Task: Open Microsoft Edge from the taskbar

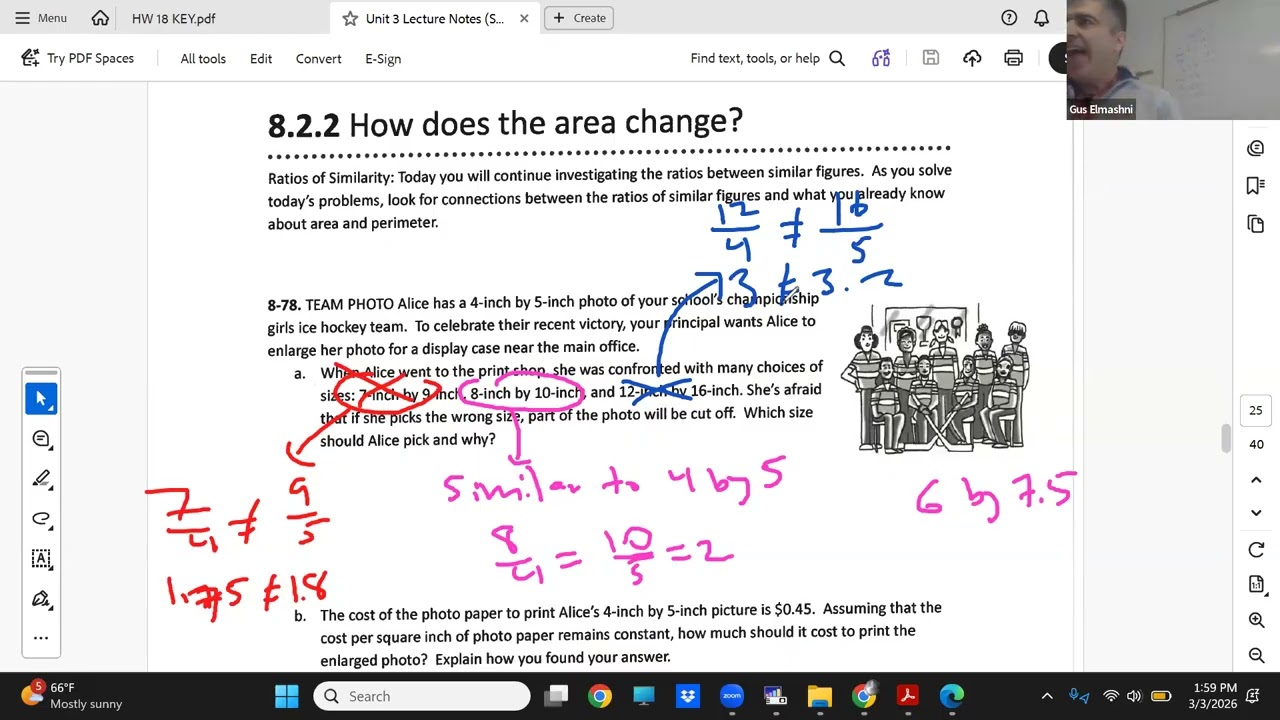Action: (951, 696)
